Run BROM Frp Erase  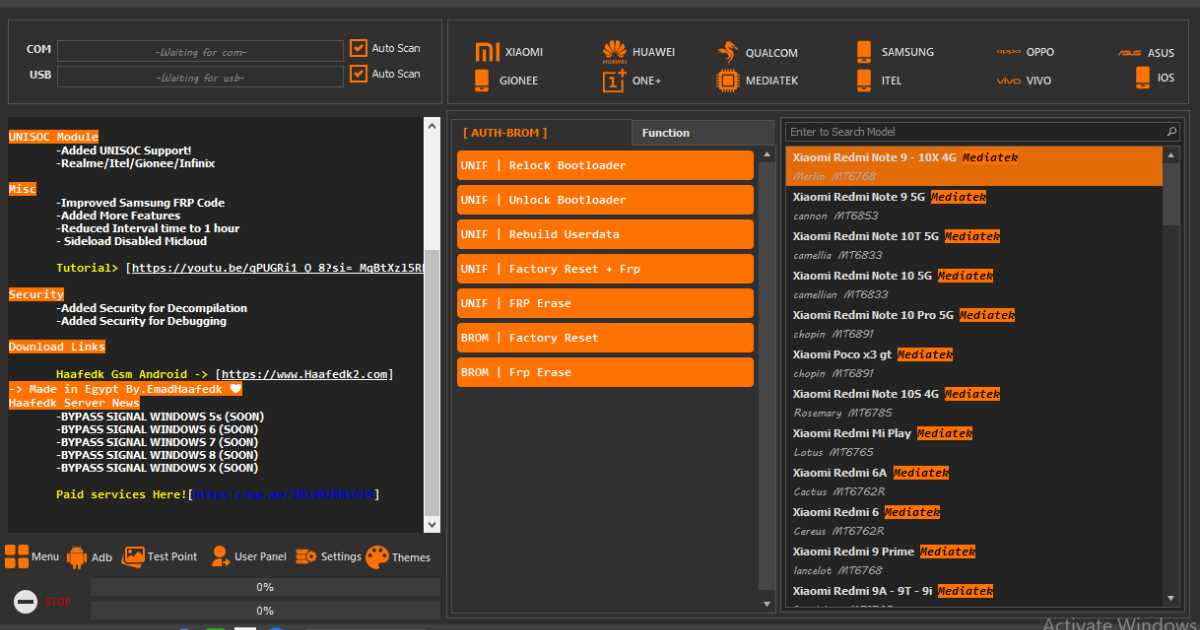click(x=605, y=372)
